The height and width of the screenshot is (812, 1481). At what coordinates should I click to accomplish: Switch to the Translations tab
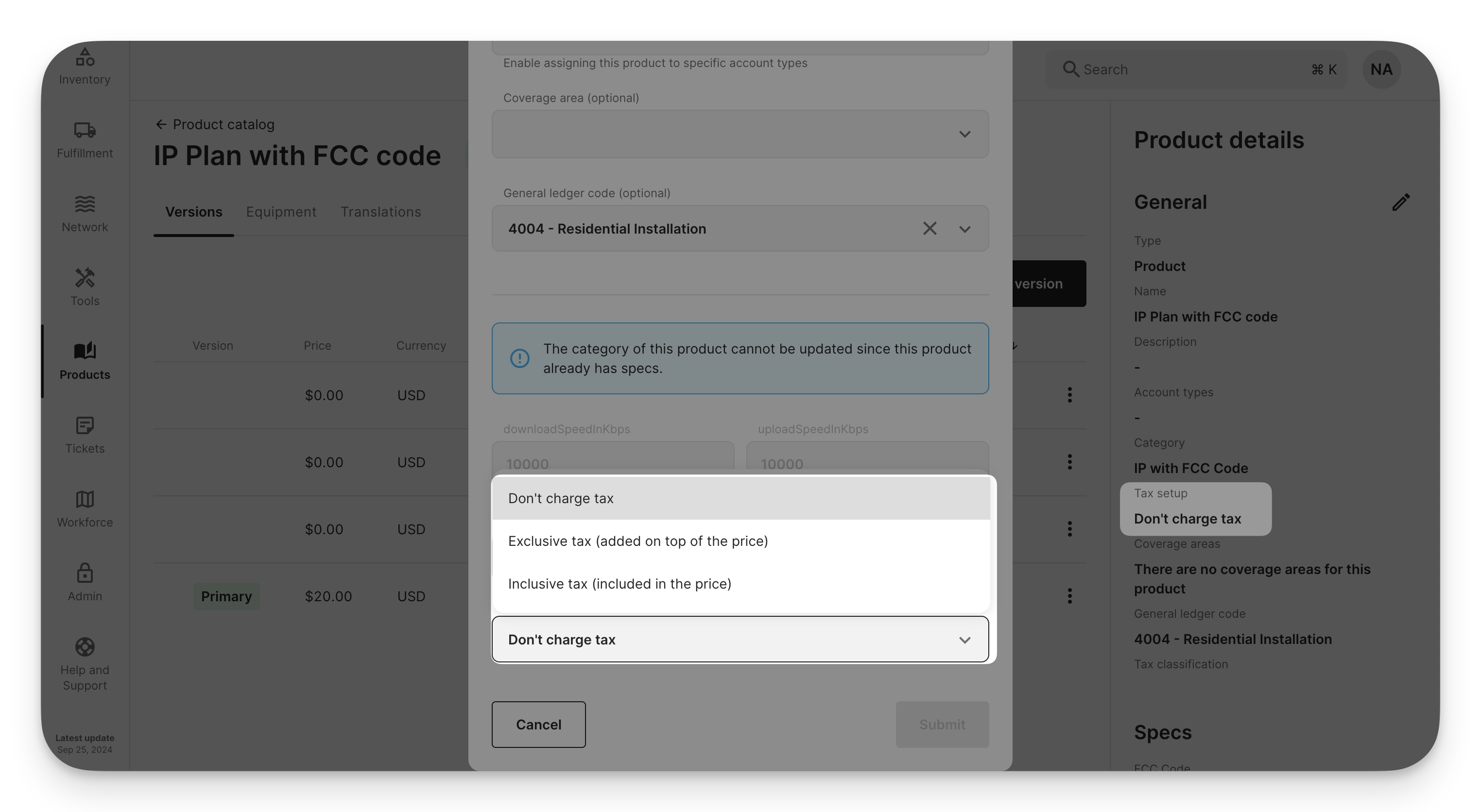380,212
